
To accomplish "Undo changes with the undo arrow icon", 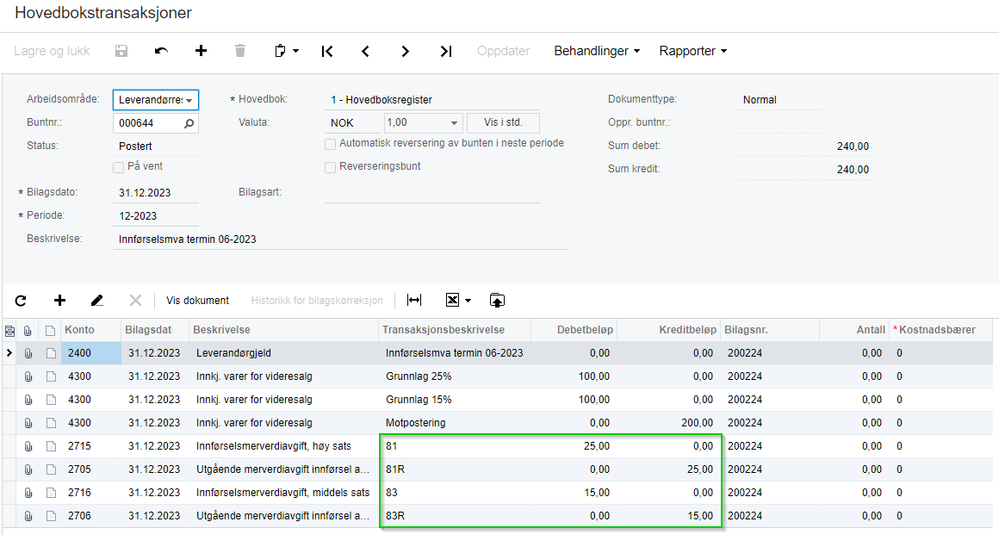I will (x=161, y=51).
